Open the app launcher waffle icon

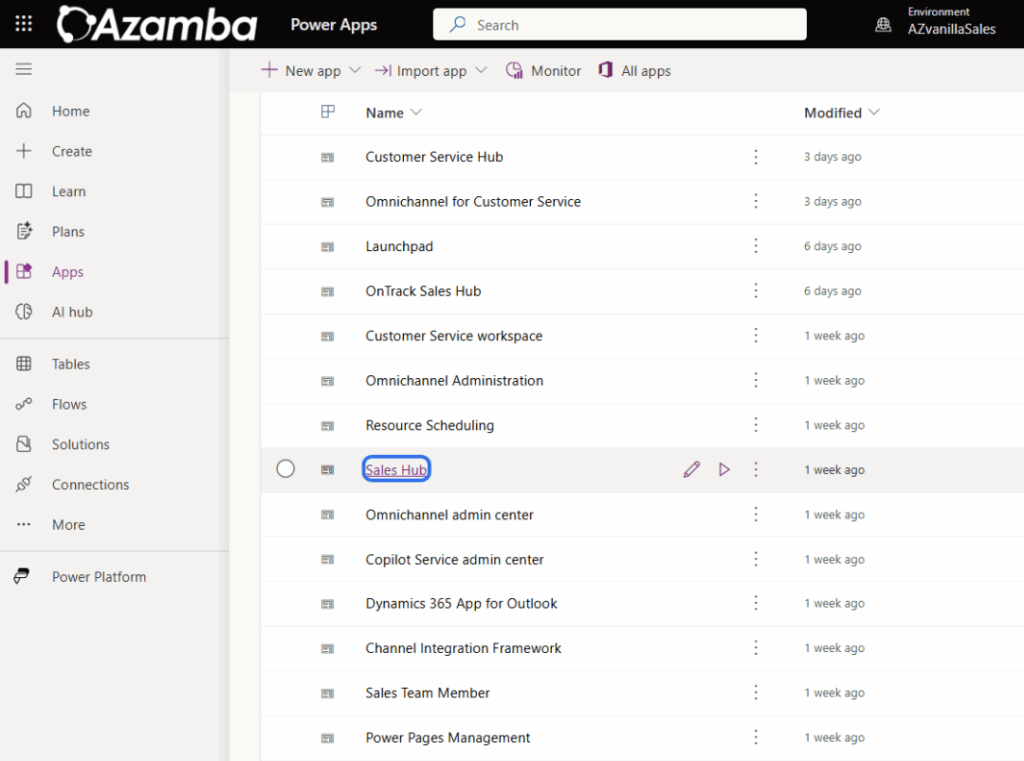pyautogui.click(x=24, y=24)
